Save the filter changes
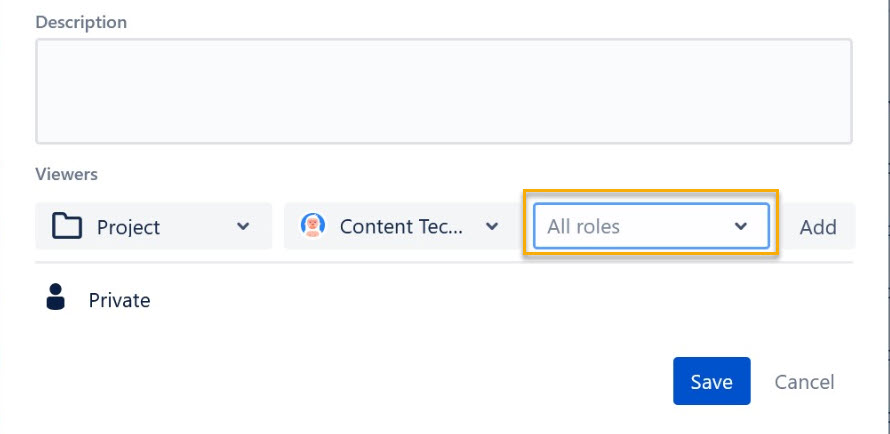The image size is (890, 434). 712,381
